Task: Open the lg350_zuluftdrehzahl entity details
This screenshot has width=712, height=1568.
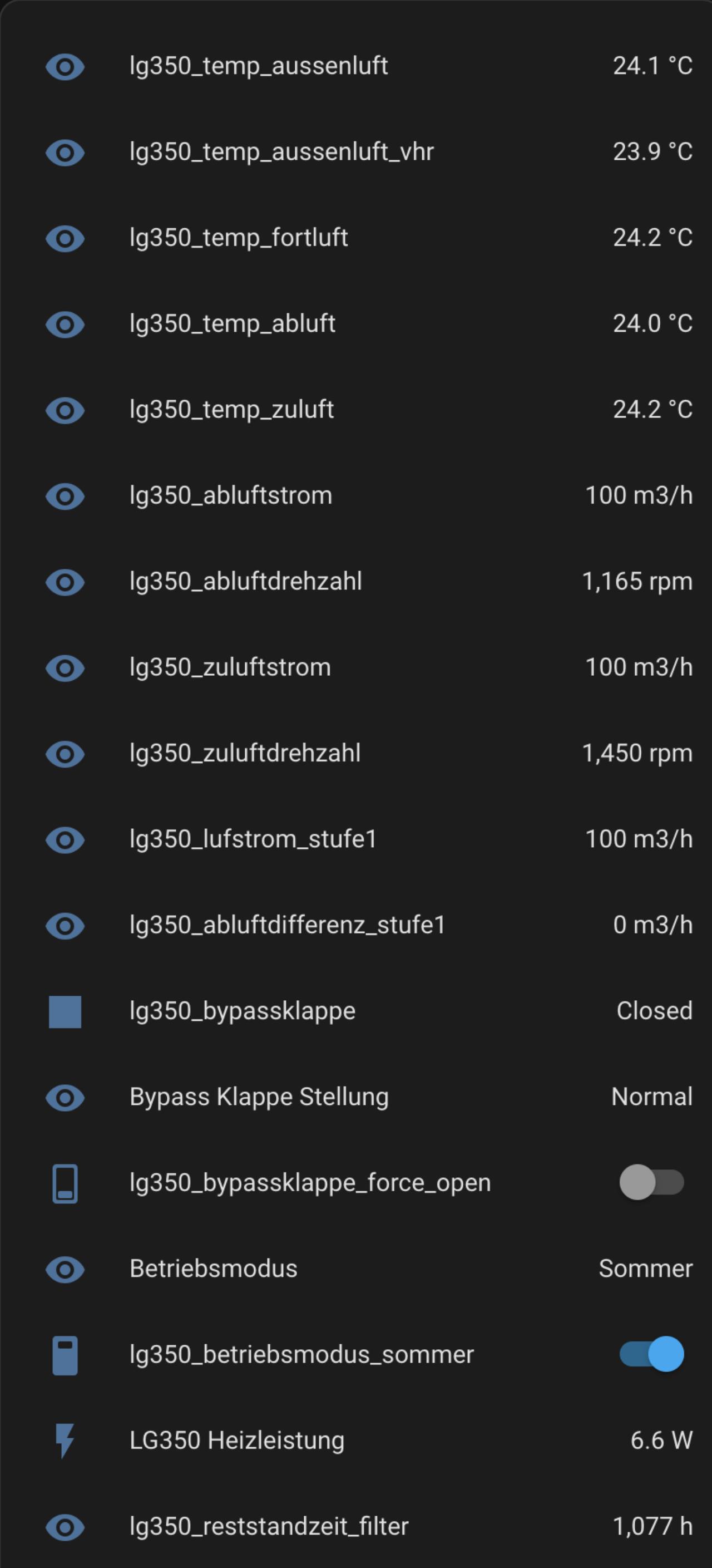Action: [x=245, y=754]
